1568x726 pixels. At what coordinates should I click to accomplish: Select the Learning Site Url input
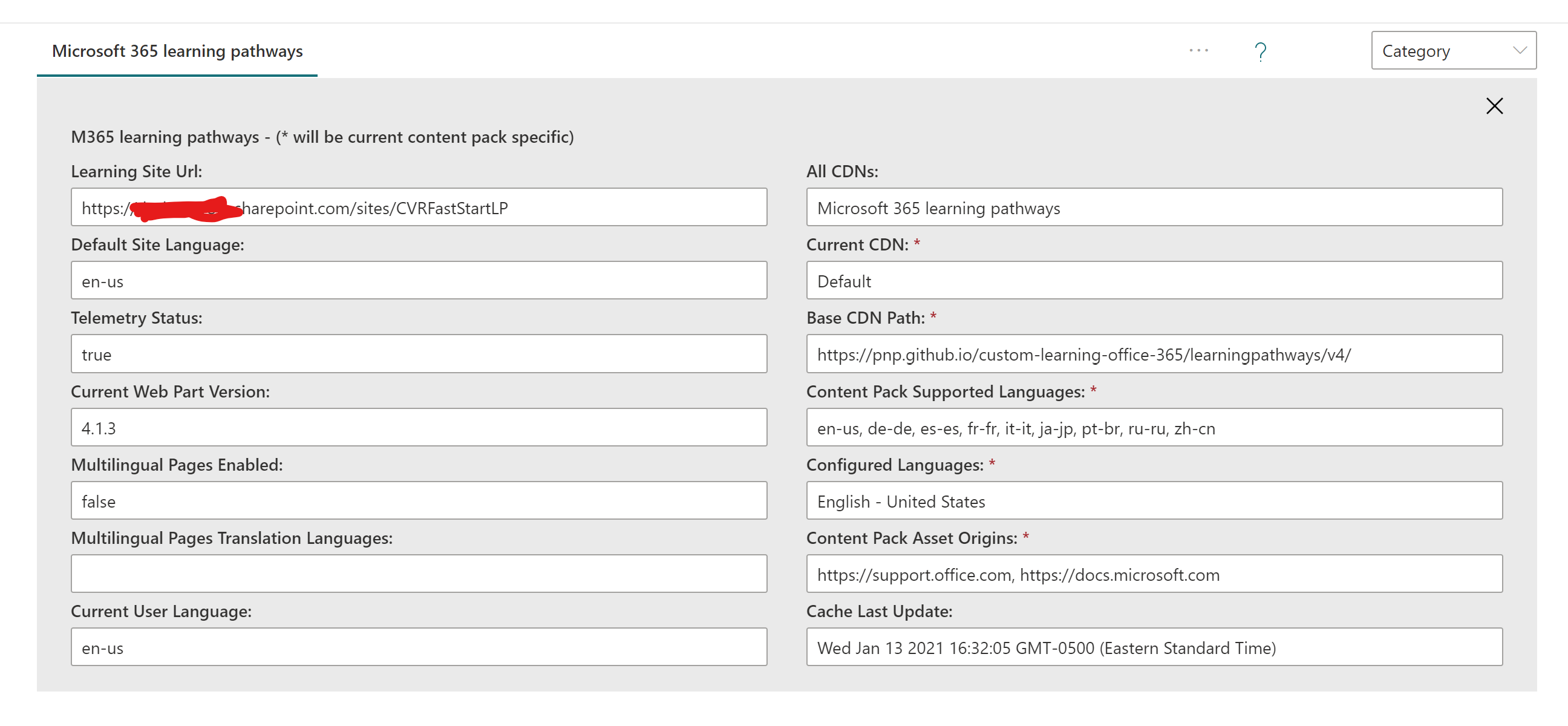pos(419,208)
